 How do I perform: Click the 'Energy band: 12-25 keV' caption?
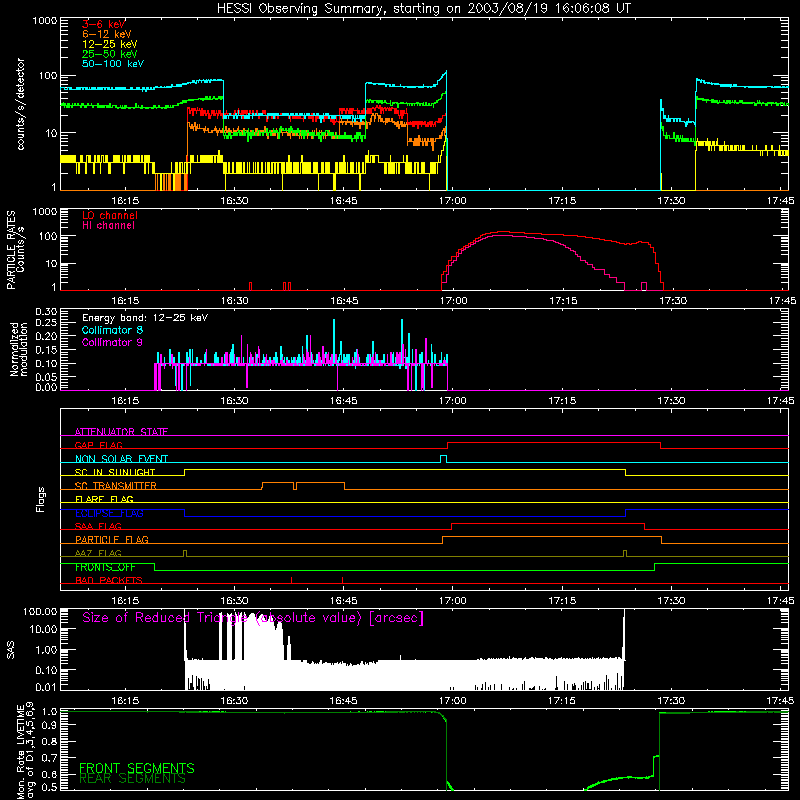(x=145, y=318)
